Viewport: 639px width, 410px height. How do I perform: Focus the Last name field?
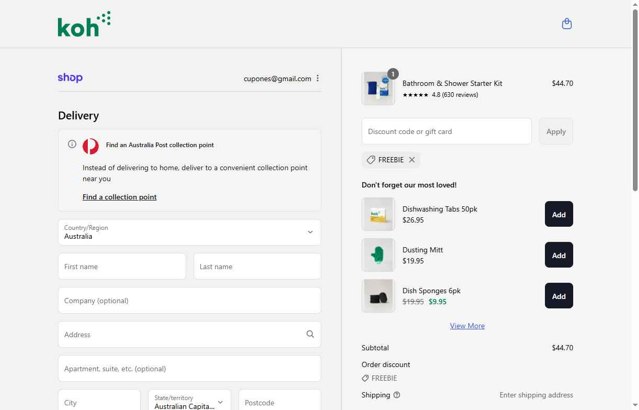point(257,267)
